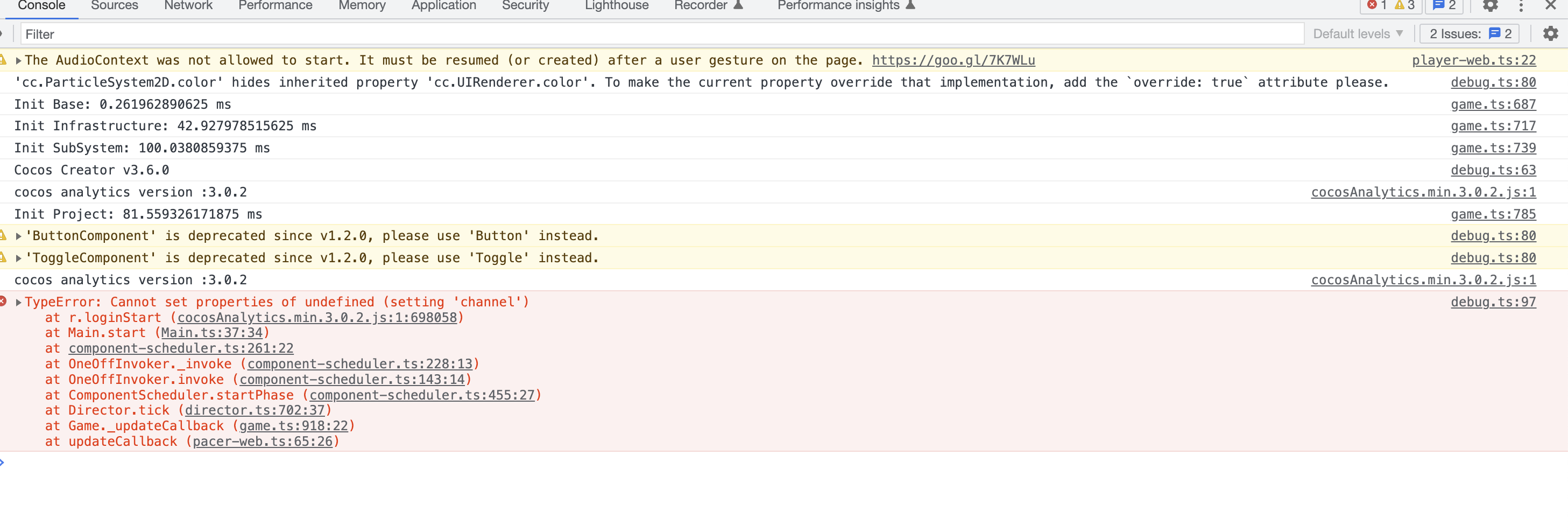Expand the 'ButtonComponent' deprecated warning
This screenshot has width=1568, height=532.
pyautogui.click(x=19, y=236)
